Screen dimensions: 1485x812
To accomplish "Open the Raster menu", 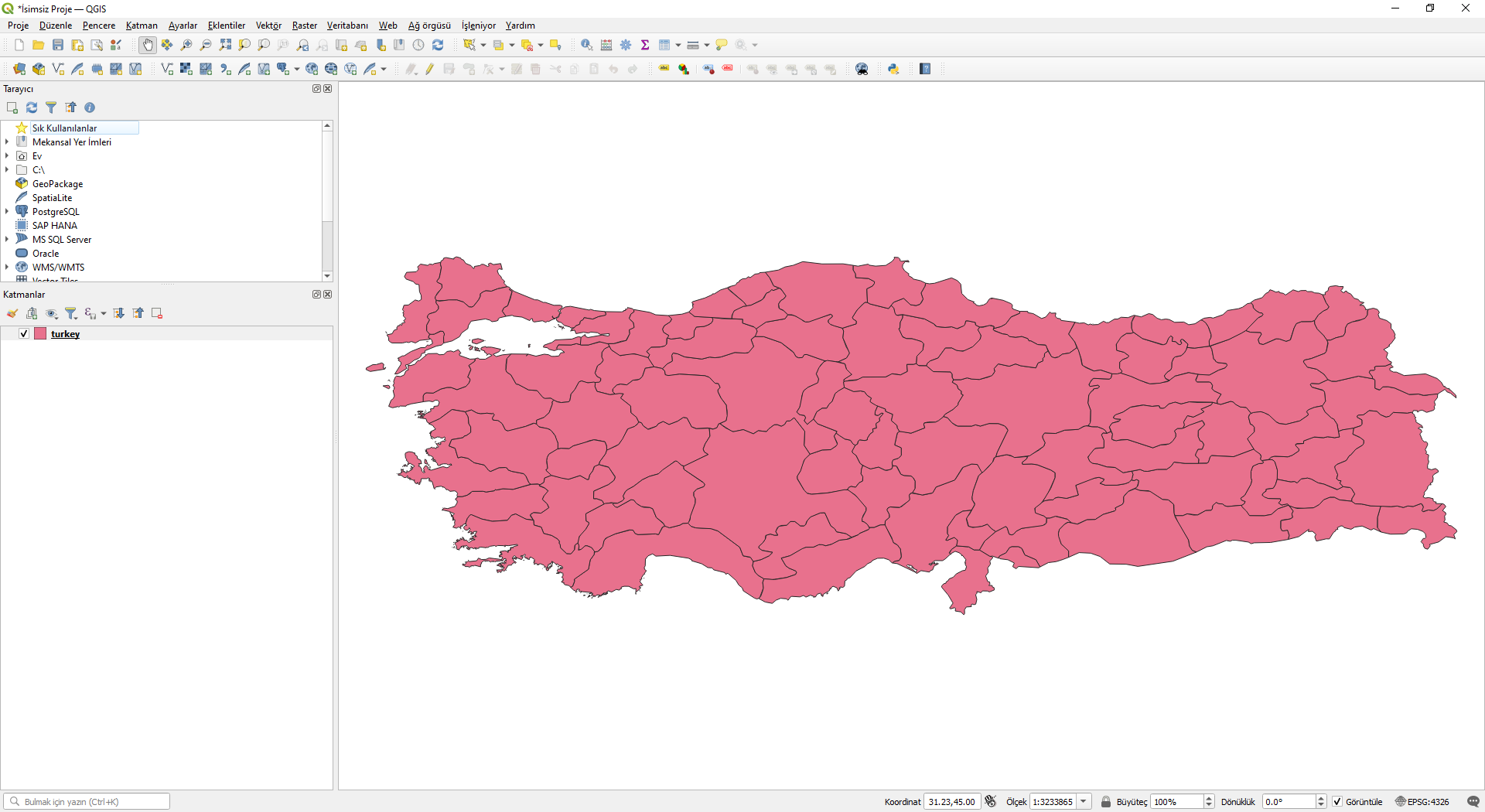I will pos(304,26).
